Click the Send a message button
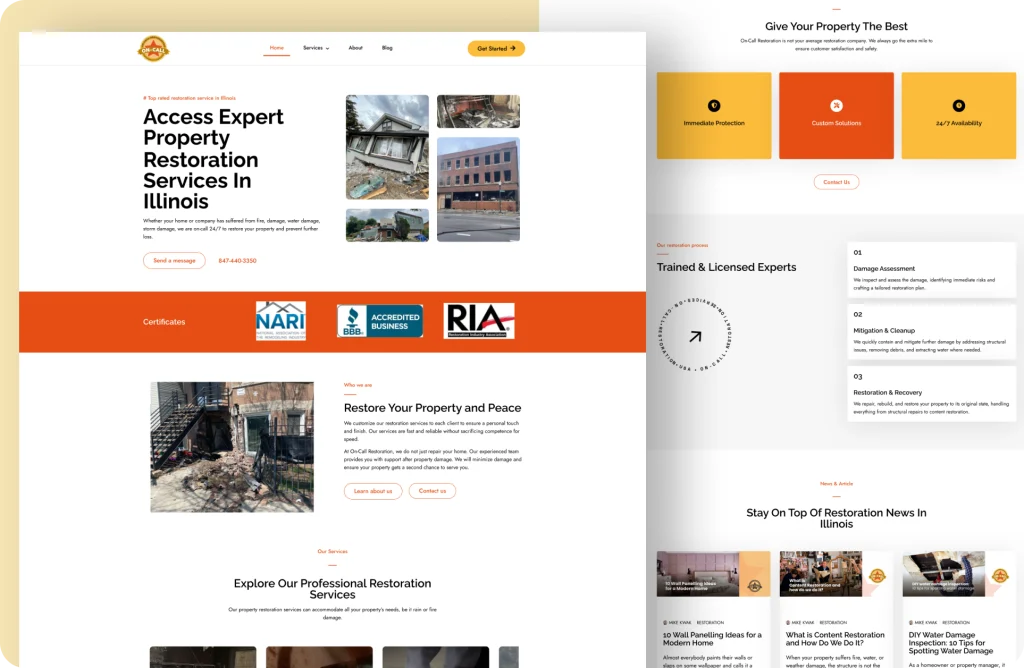1024x668 pixels. (174, 261)
